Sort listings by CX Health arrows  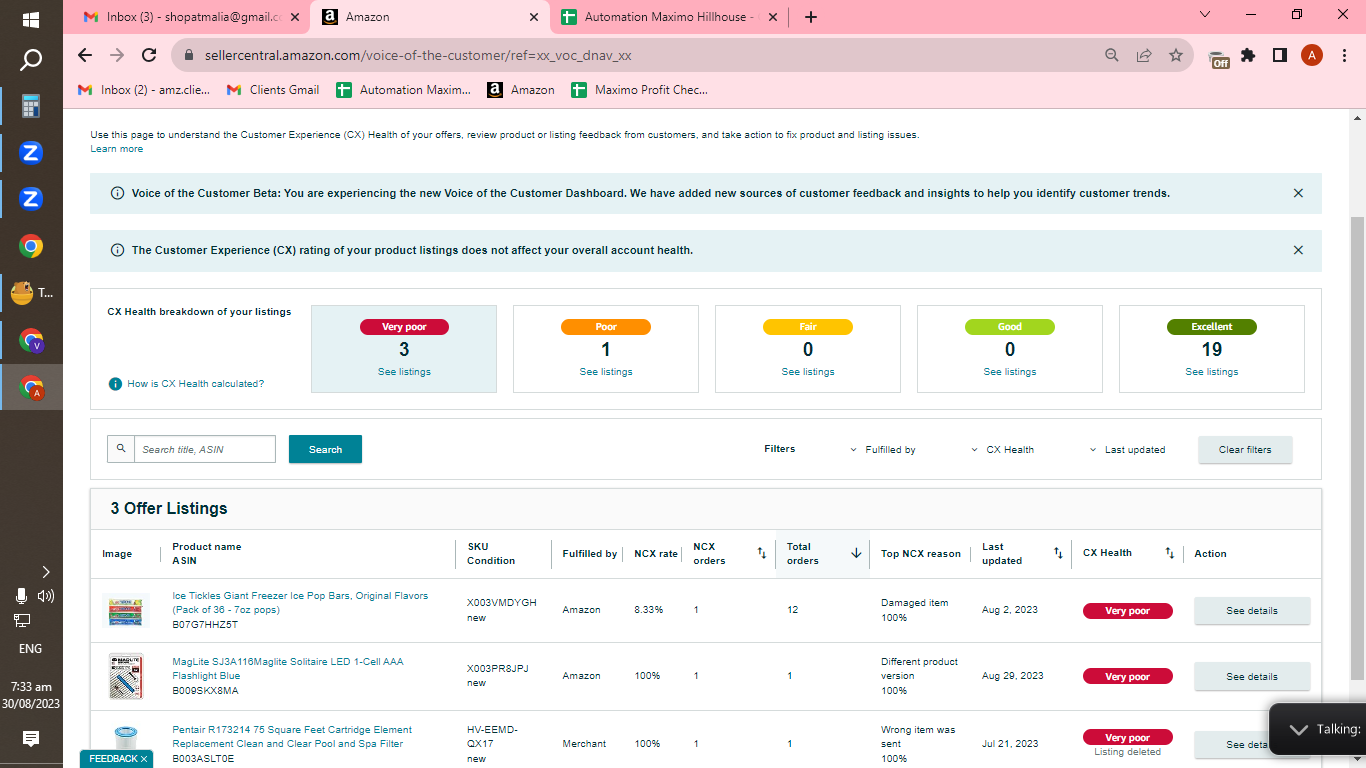coord(1170,553)
